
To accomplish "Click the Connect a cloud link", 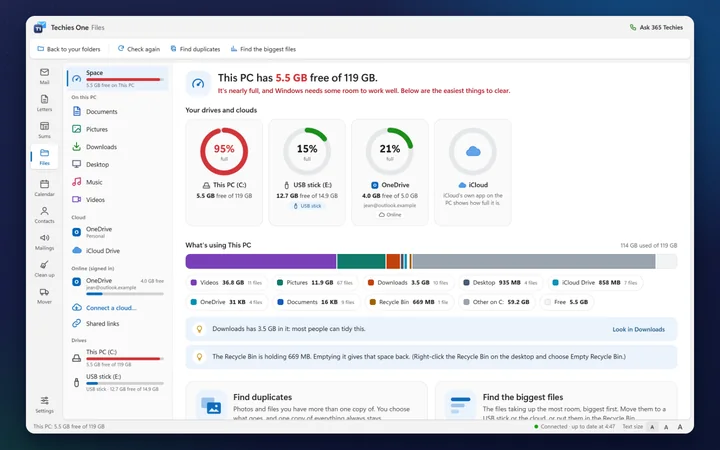I will point(111,308).
